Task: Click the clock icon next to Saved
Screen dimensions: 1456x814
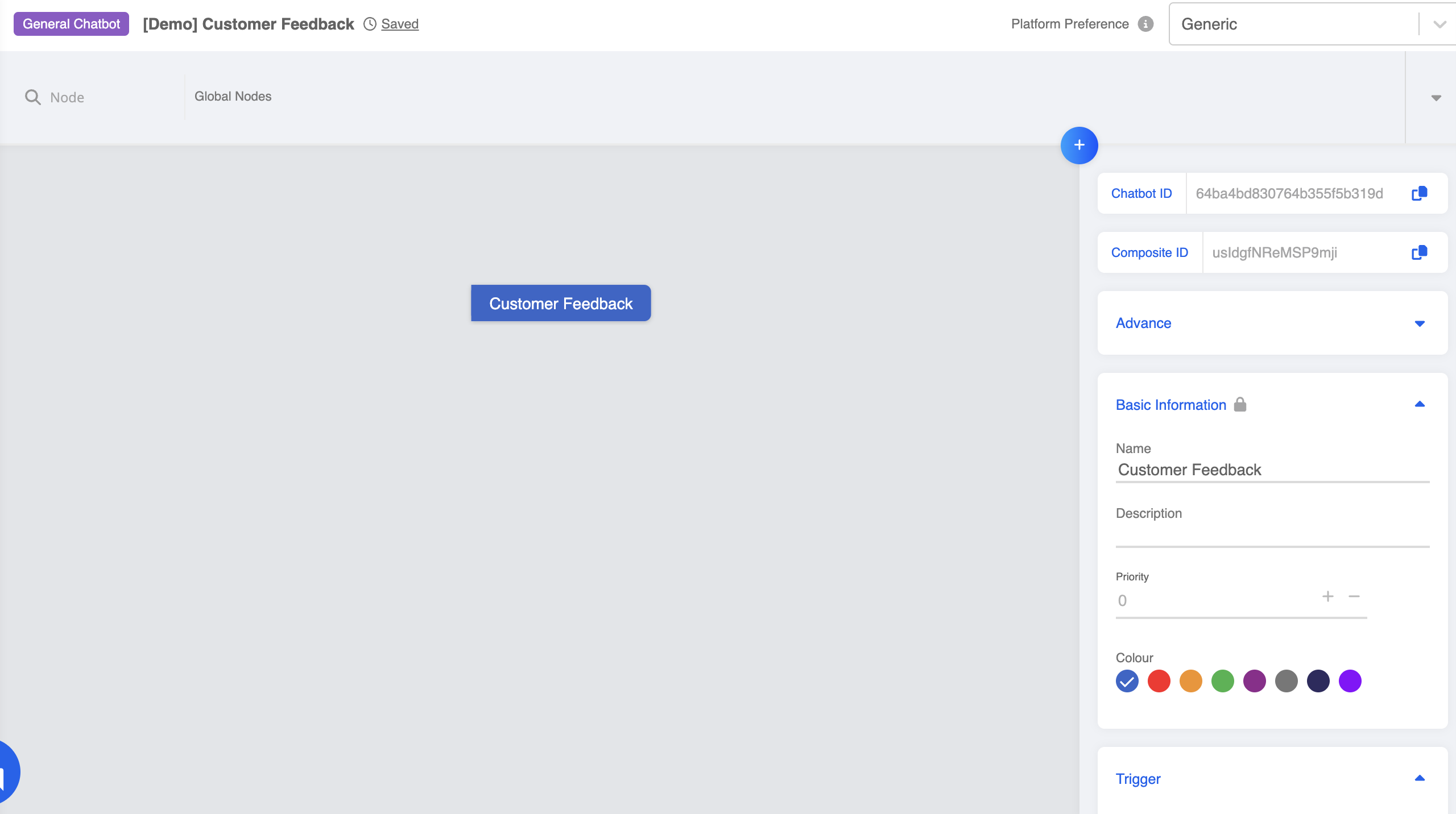Action: pos(370,24)
